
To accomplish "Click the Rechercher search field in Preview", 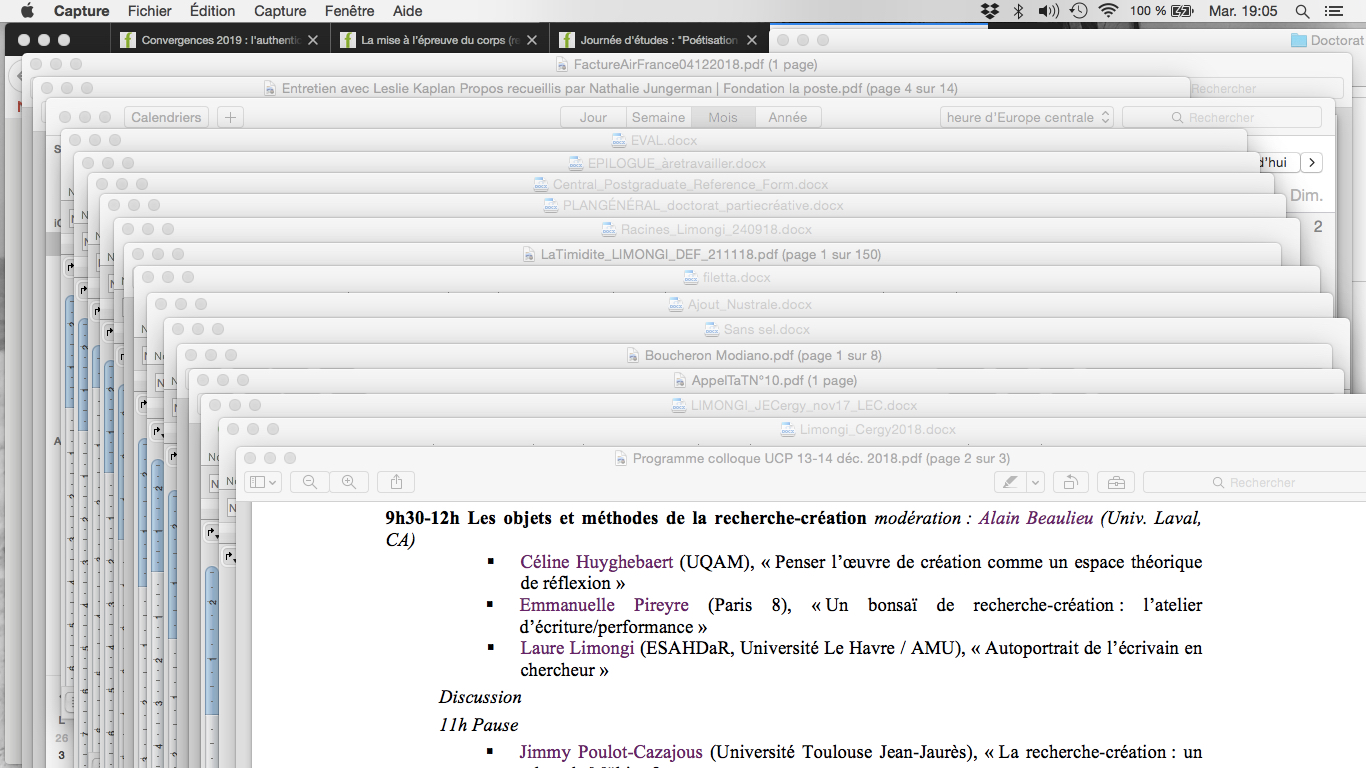I will click(1260, 482).
